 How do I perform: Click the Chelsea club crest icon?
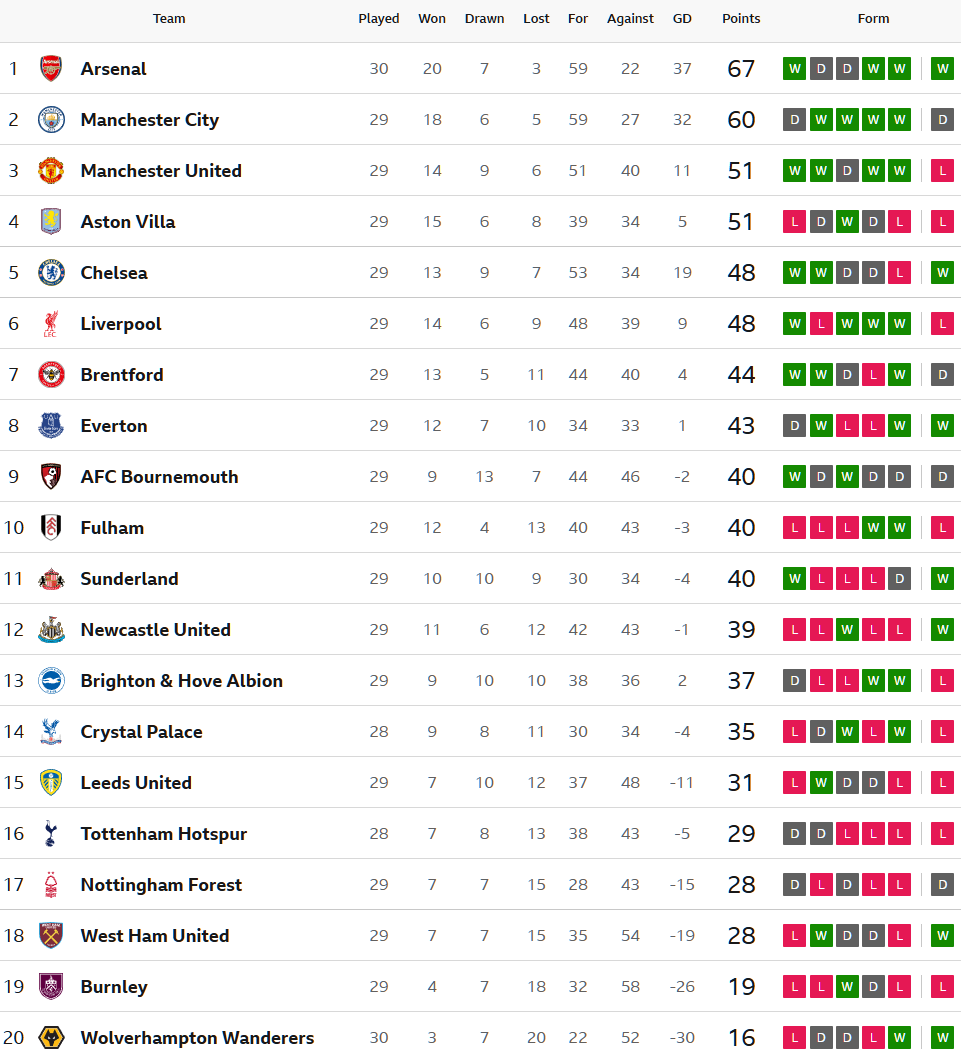point(51,273)
